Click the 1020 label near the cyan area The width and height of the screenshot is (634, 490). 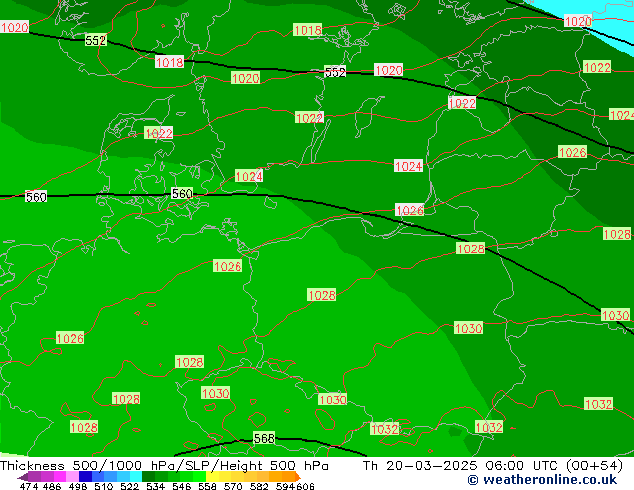(578, 21)
